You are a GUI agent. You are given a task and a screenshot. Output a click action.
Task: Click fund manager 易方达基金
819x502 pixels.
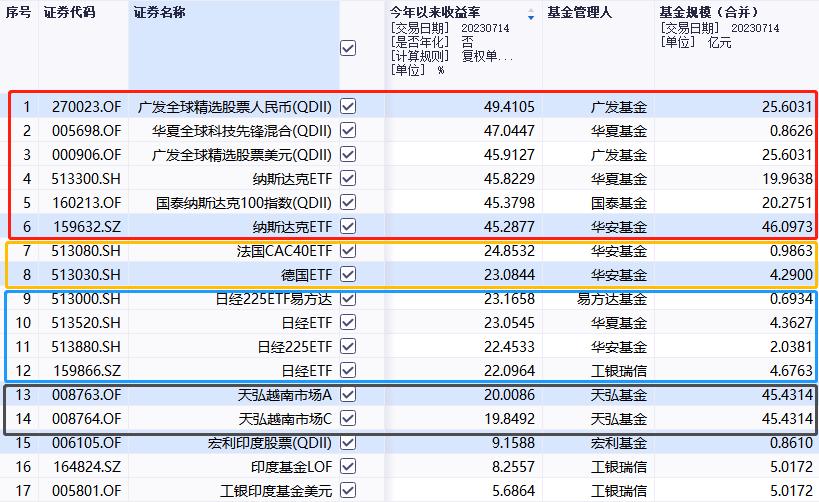pyautogui.click(x=612, y=299)
